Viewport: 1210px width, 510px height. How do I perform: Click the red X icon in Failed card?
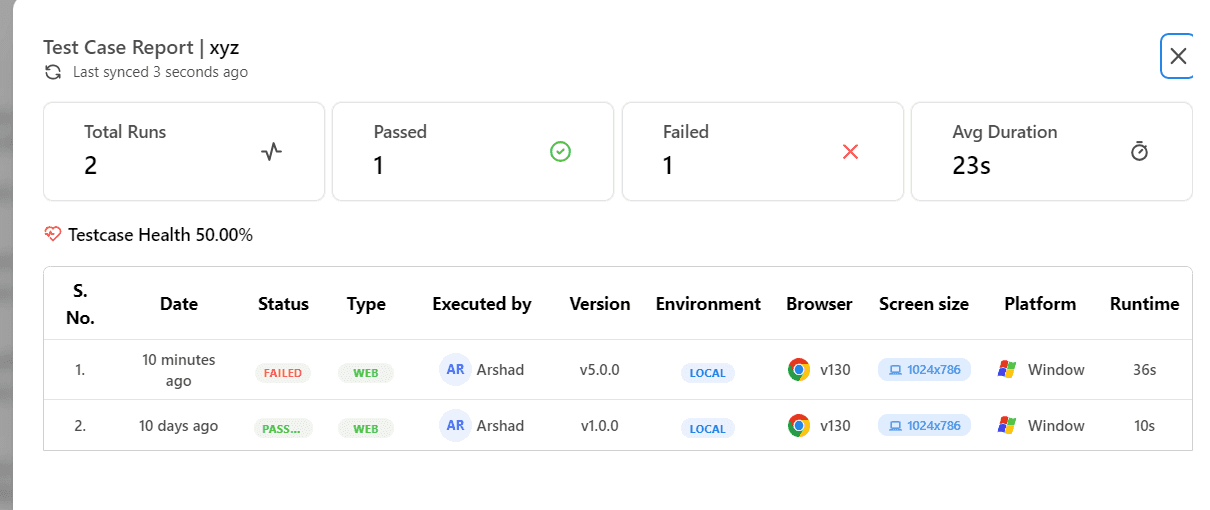pos(851,152)
